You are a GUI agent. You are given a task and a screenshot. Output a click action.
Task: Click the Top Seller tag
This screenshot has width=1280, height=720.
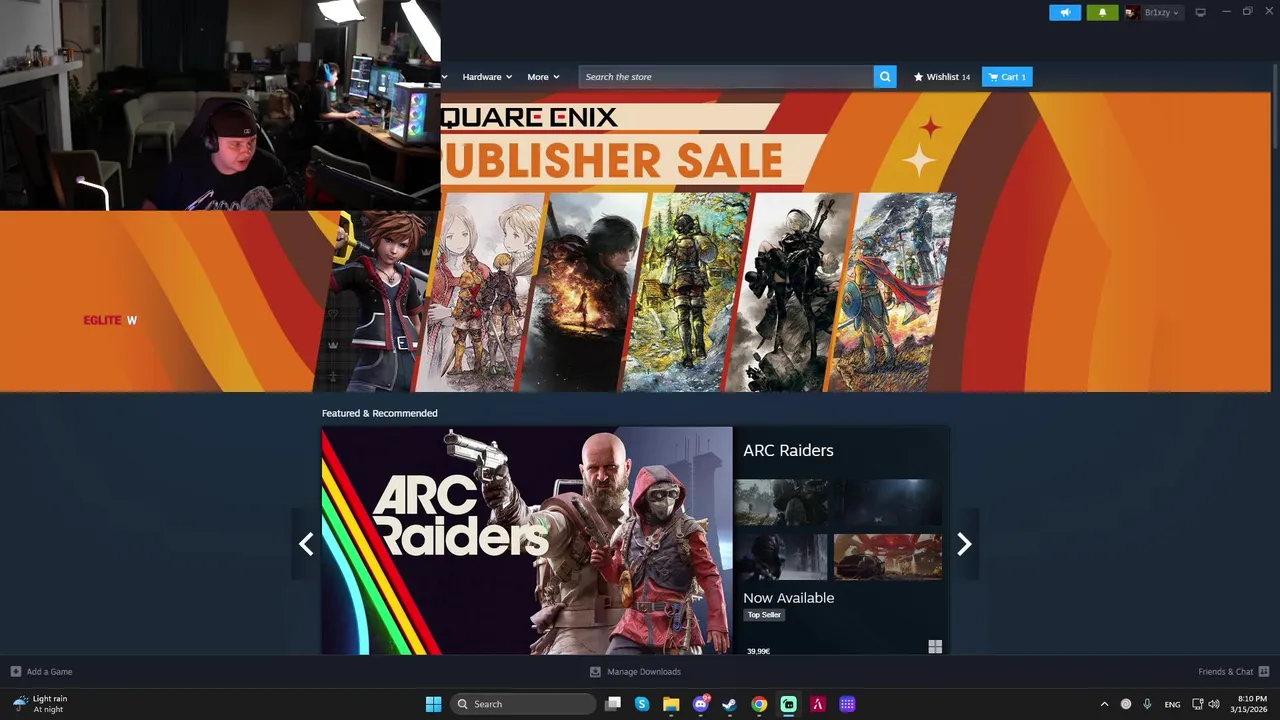pyautogui.click(x=764, y=615)
